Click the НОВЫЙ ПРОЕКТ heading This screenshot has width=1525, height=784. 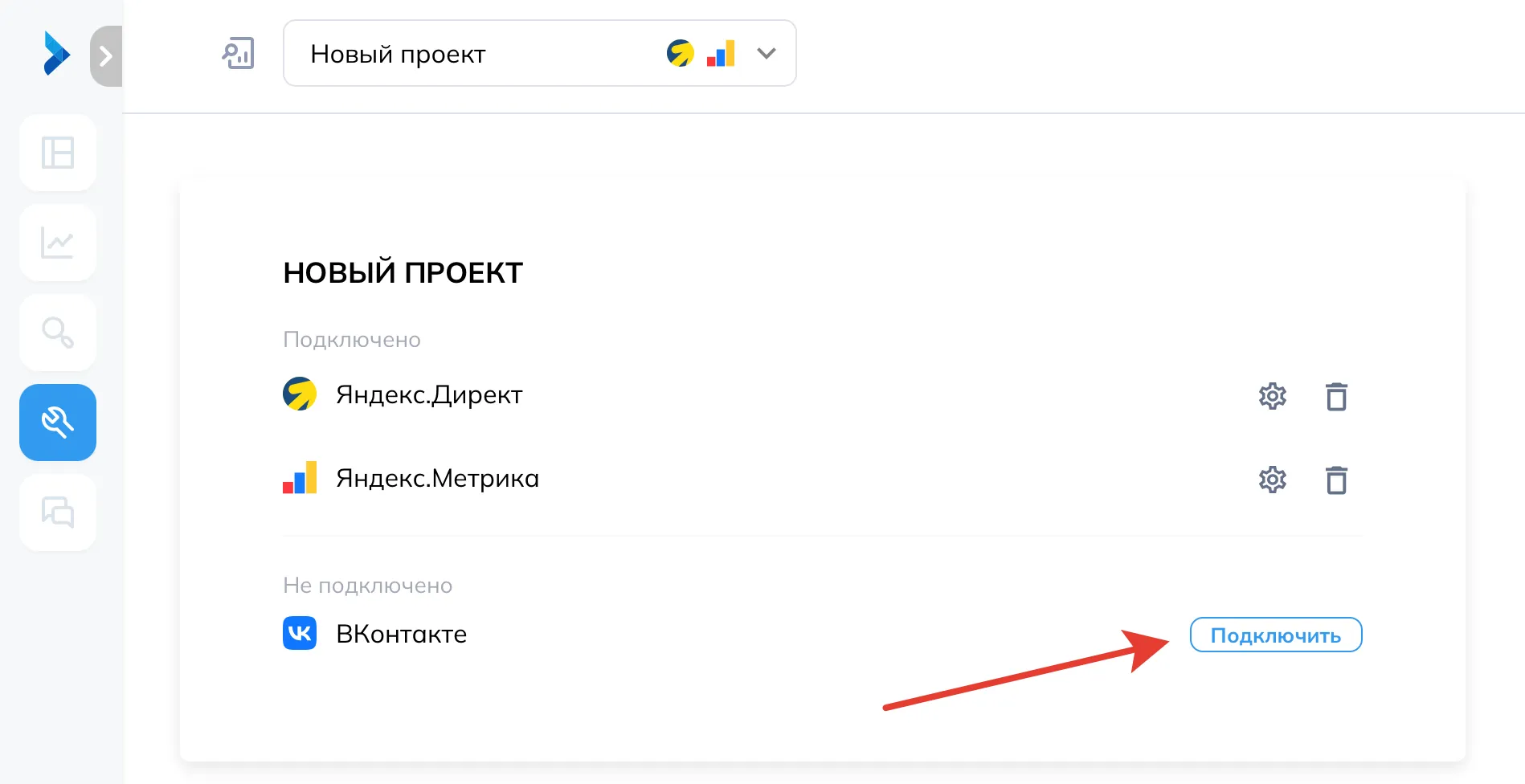[x=403, y=272]
